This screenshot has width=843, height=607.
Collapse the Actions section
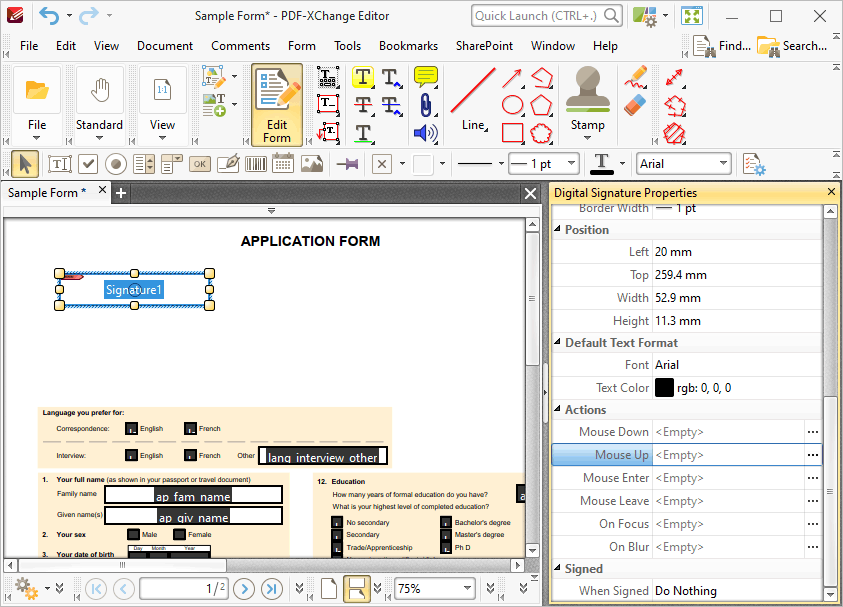click(x=558, y=409)
